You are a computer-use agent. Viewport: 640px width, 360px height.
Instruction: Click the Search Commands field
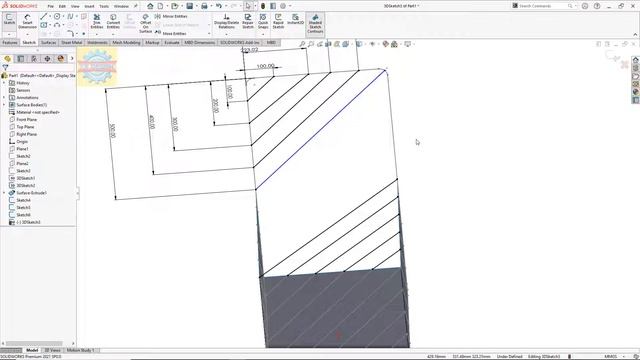543,6
